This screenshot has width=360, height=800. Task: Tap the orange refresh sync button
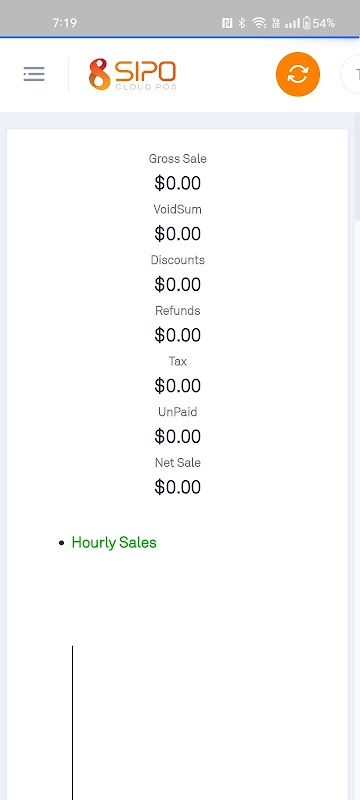click(298, 74)
